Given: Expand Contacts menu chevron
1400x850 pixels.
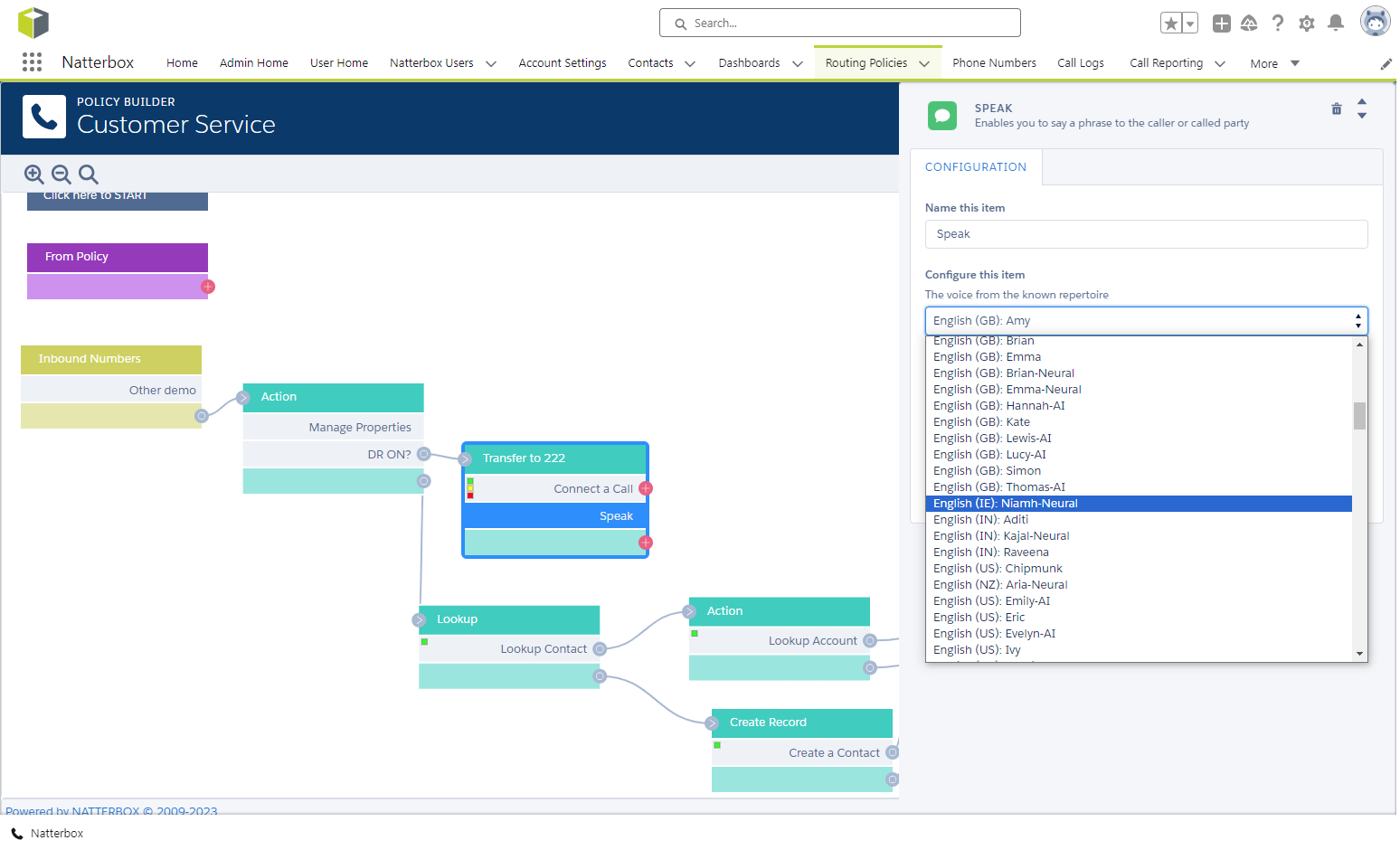Looking at the screenshot, I should (x=690, y=64).
